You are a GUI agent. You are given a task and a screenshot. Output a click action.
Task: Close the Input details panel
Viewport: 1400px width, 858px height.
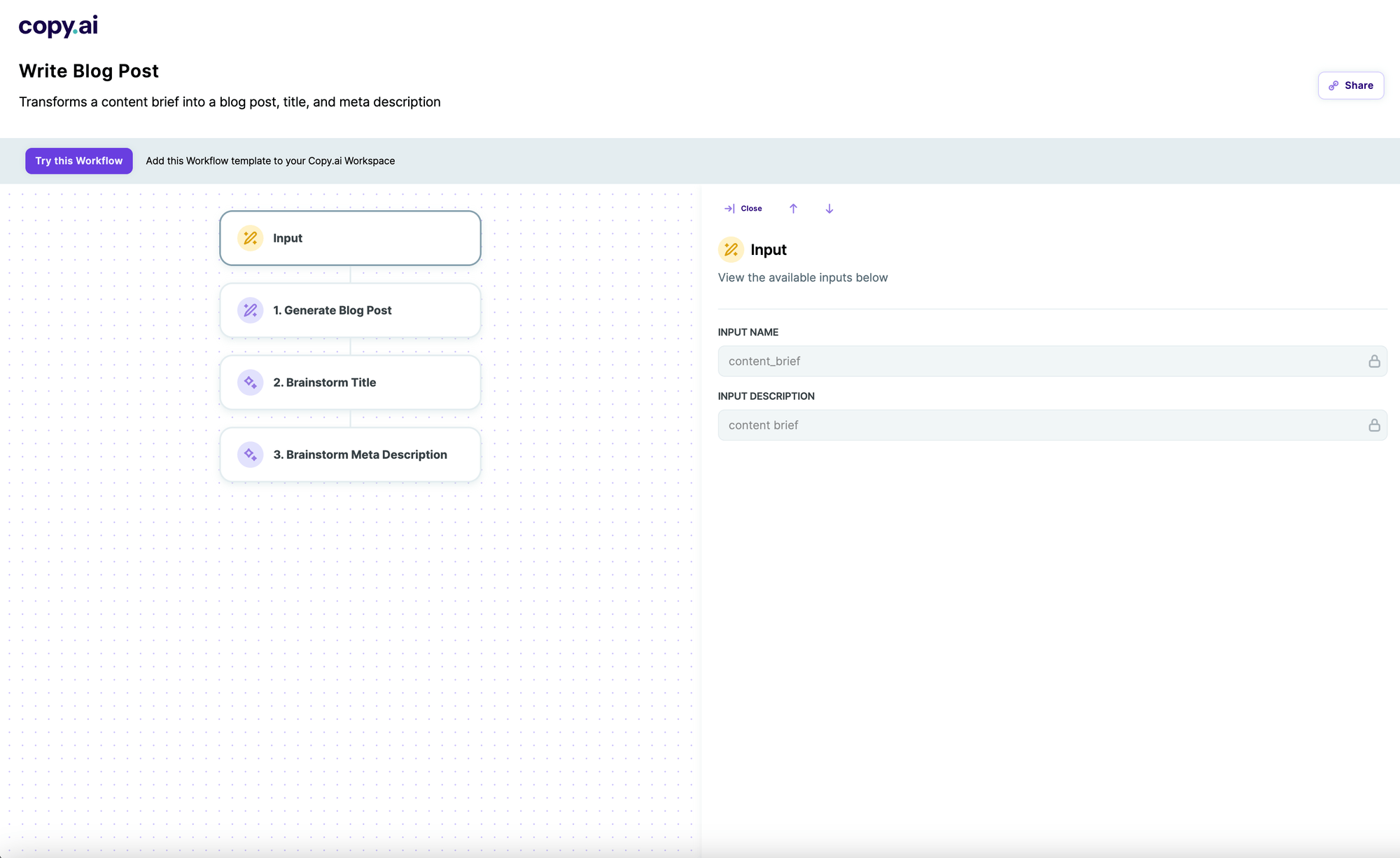(x=752, y=208)
